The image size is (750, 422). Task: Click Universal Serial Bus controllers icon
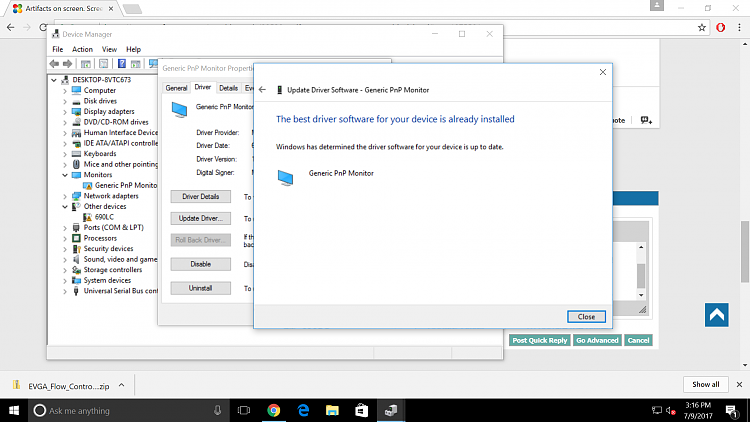coord(76,290)
